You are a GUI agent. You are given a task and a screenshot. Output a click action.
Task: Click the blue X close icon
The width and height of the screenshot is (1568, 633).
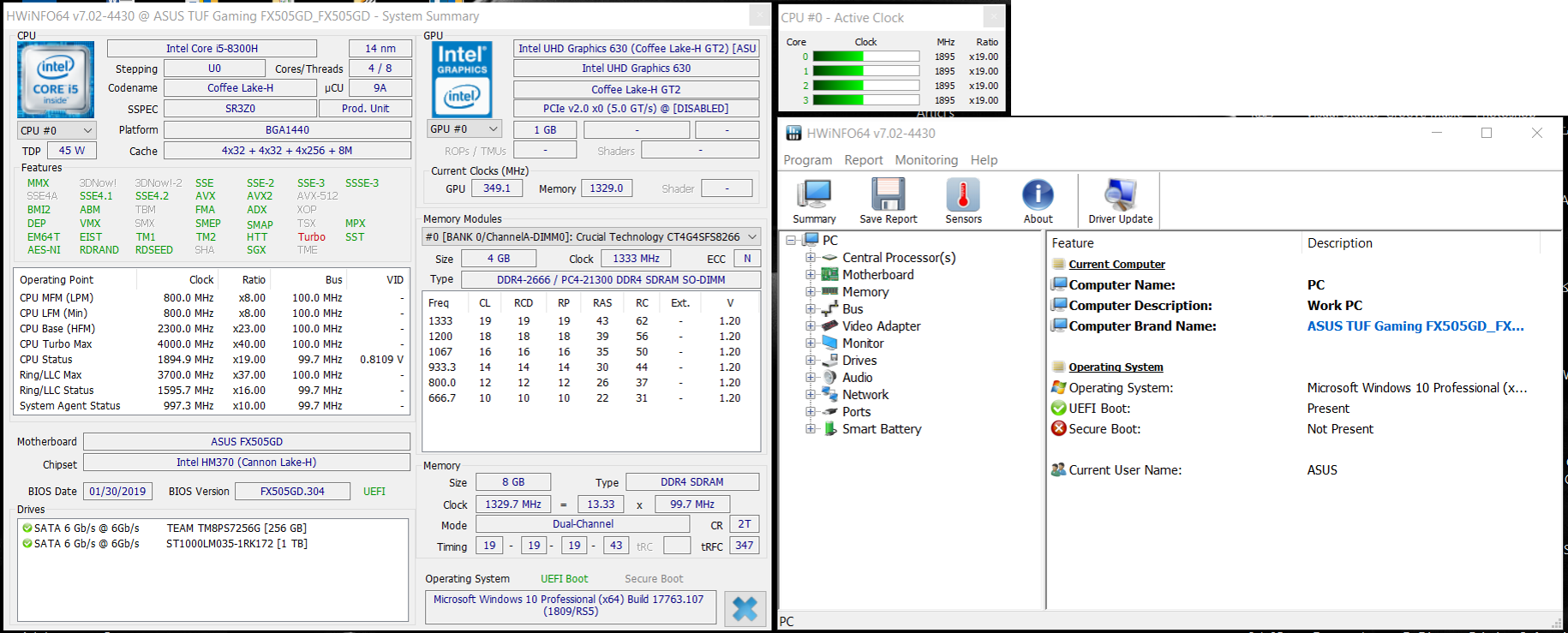click(x=745, y=609)
